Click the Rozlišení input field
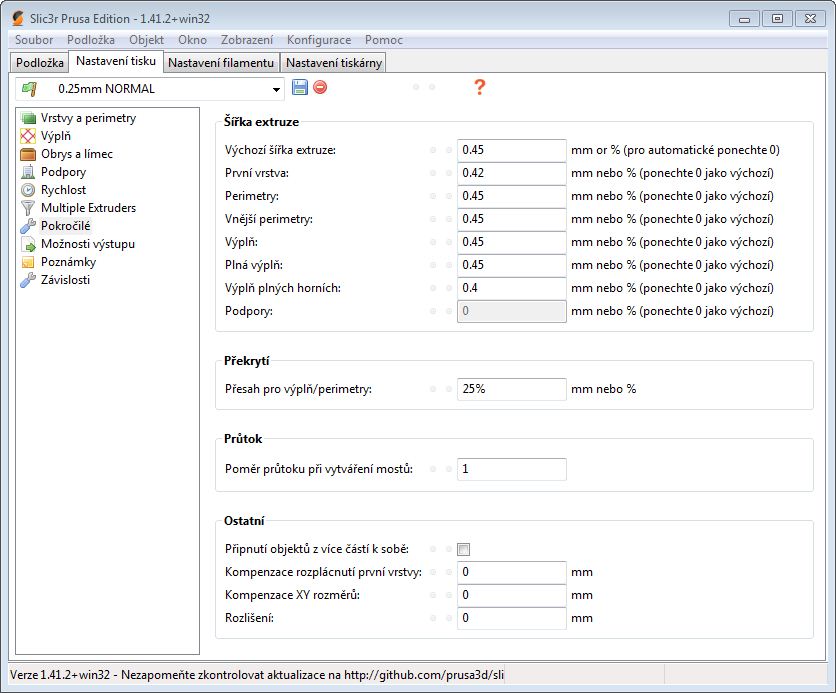The height and width of the screenshot is (693, 836). [511, 618]
